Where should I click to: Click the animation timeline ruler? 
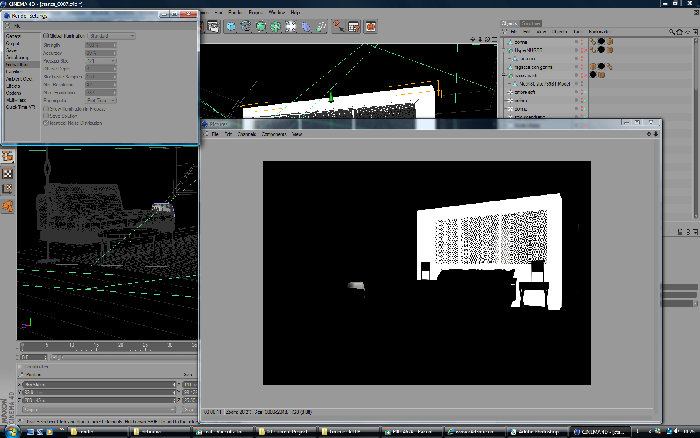tap(108, 346)
